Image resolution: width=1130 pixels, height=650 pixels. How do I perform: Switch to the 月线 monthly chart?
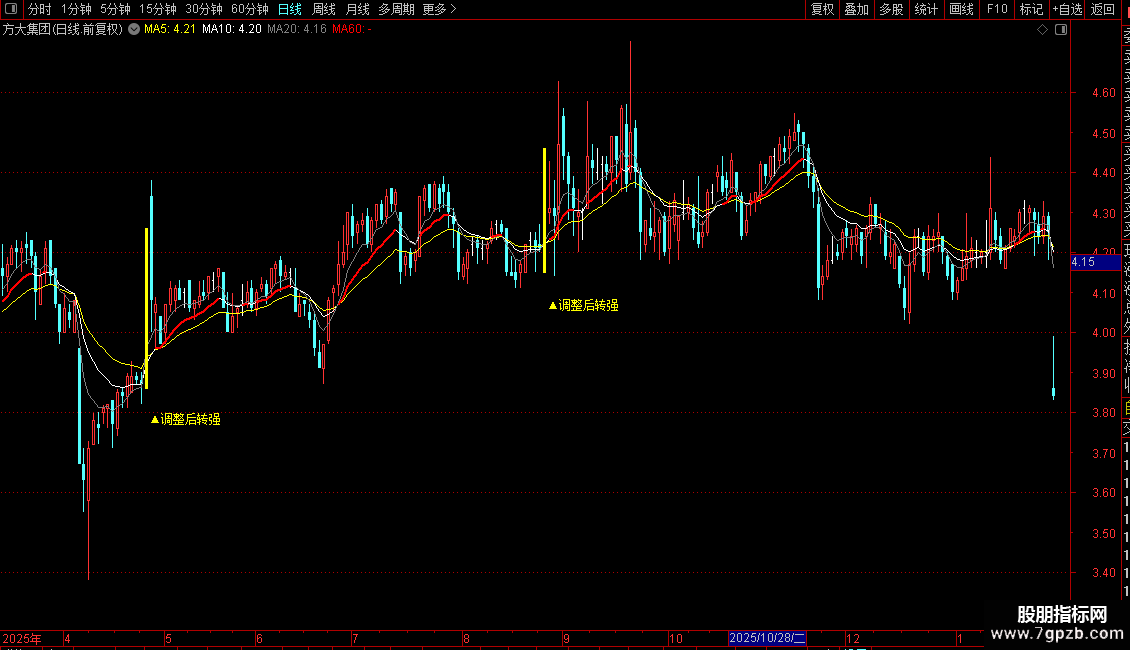click(x=357, y=9)
